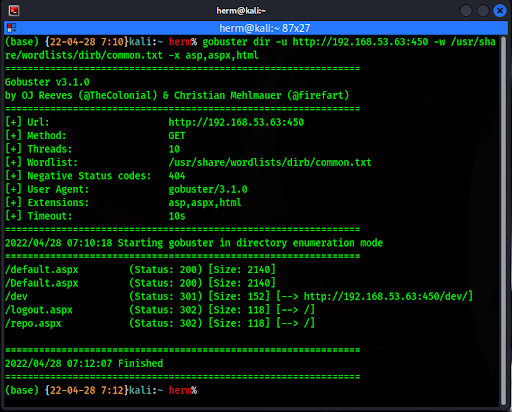Click the '07:12:07 Finished' status line
Screen dimensions: 512x412
coord(115,363)
